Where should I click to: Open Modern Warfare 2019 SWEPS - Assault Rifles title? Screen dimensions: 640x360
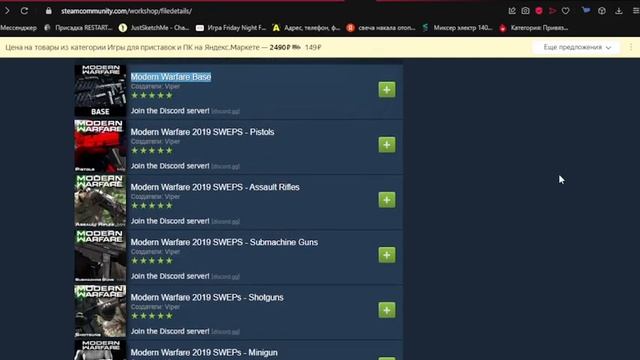click(215, 187)
